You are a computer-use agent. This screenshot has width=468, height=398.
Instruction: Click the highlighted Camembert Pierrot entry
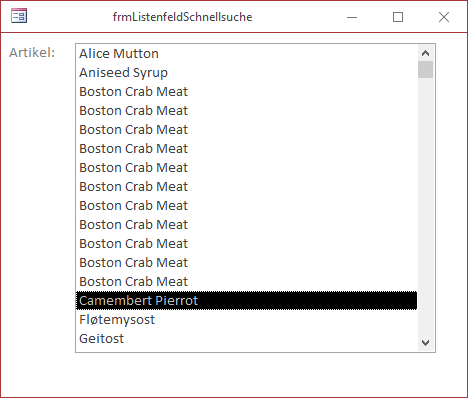coord(246,301)
